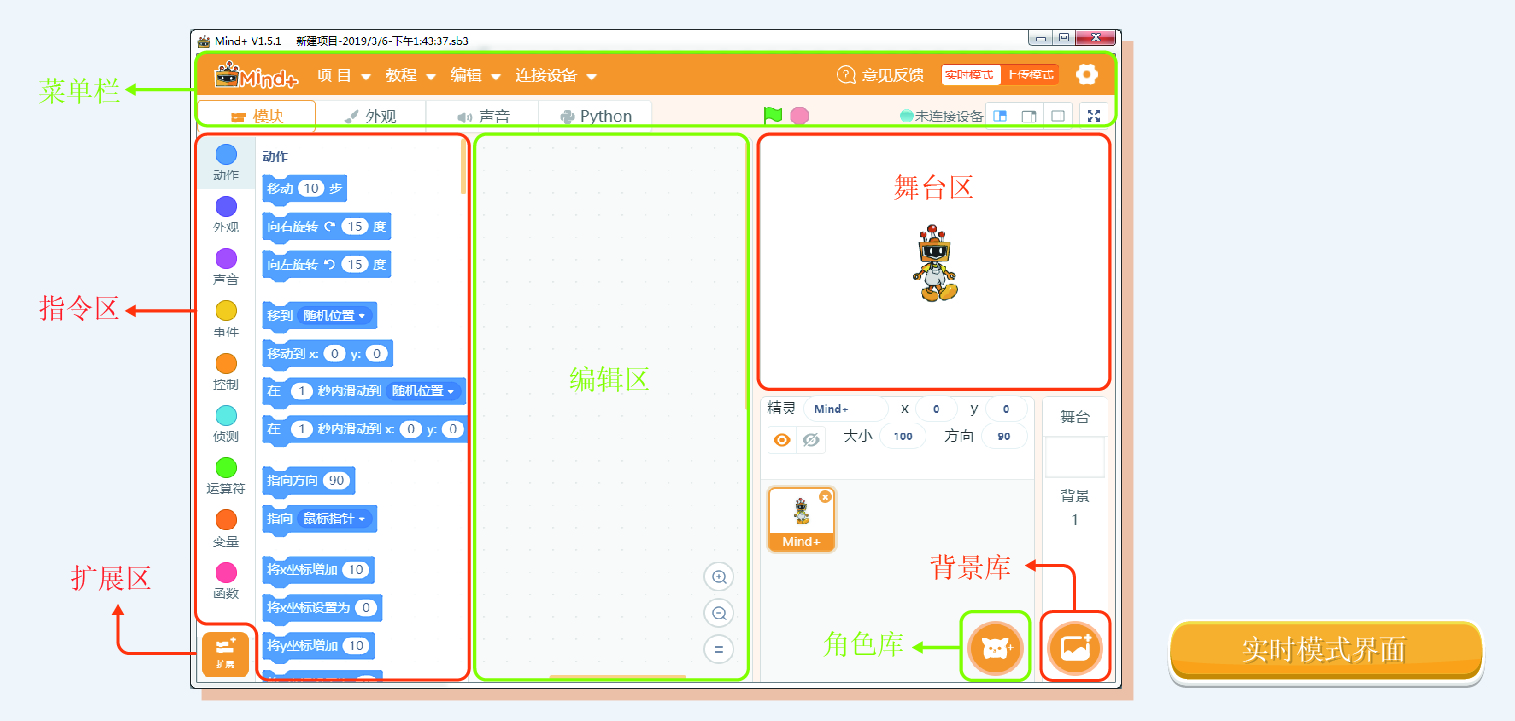Open the 项目 menu
The image size is (1515, 721).
[344, 75]
